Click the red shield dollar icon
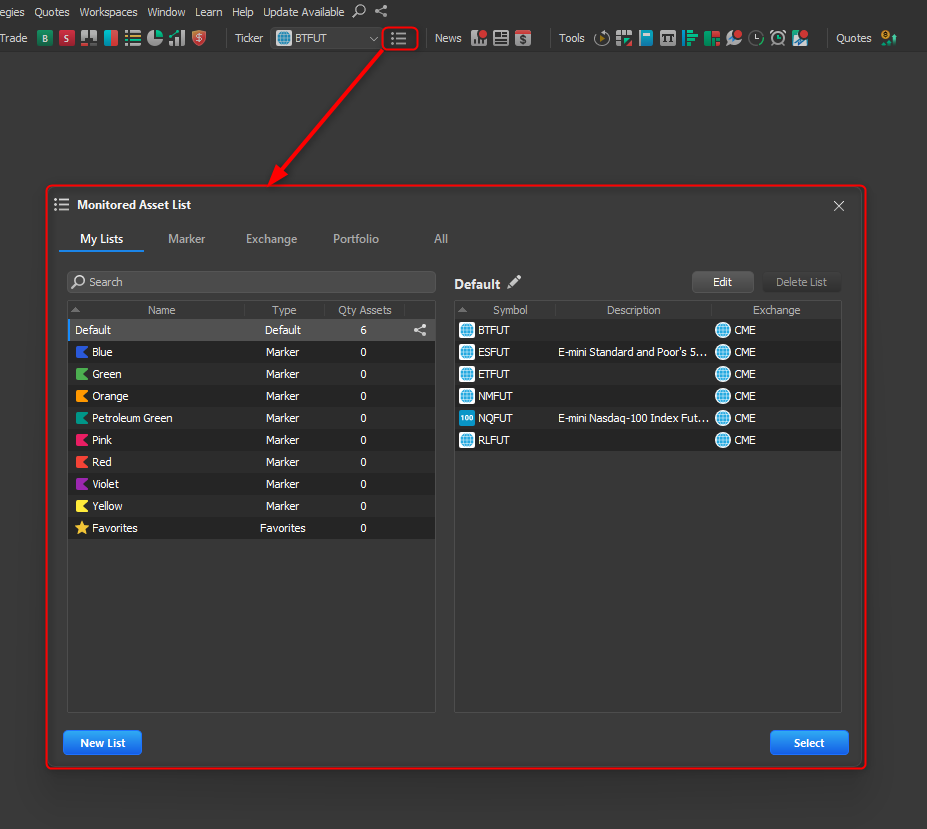927x829 pixels. (199, 38)
